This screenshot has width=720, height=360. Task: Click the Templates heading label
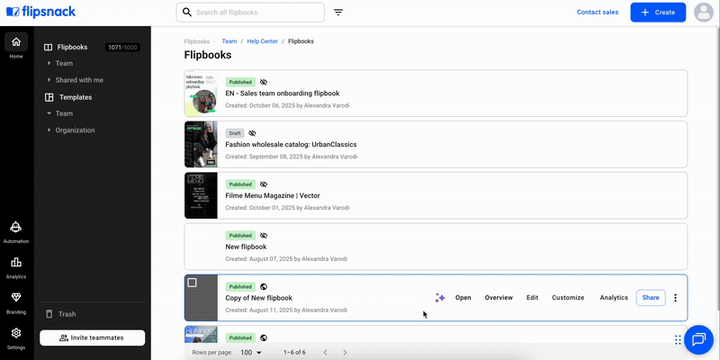click(75, 97)
